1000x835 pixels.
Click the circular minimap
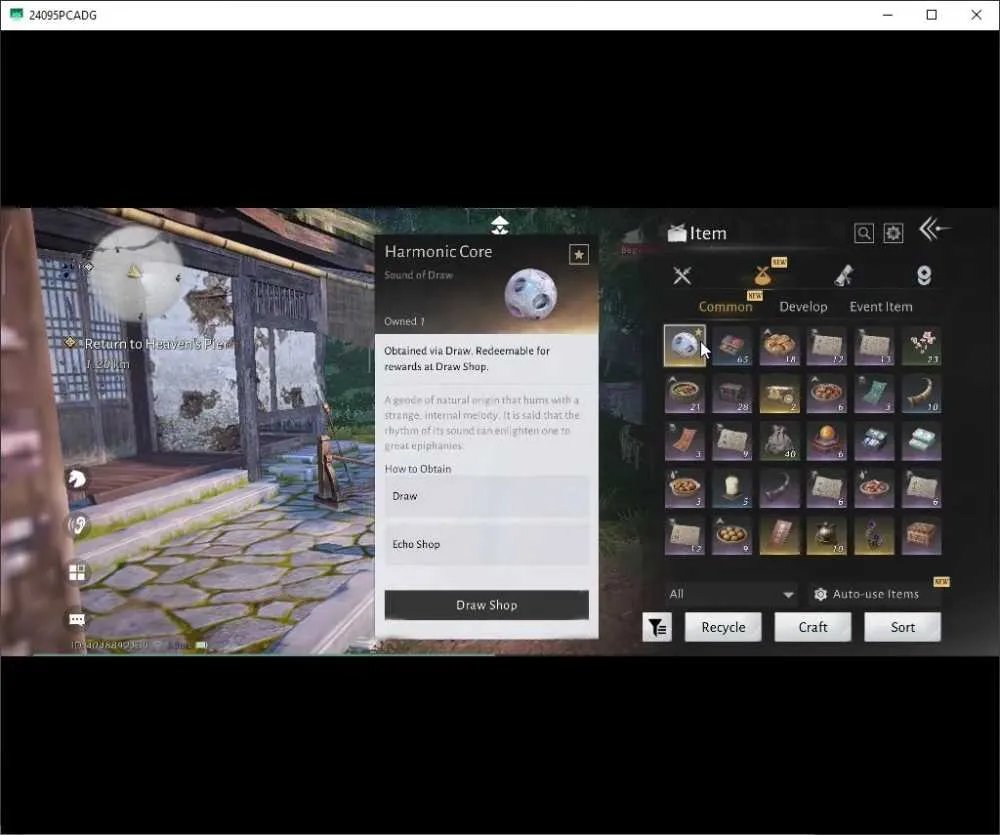pyautogui.click(x=135, y=271)
